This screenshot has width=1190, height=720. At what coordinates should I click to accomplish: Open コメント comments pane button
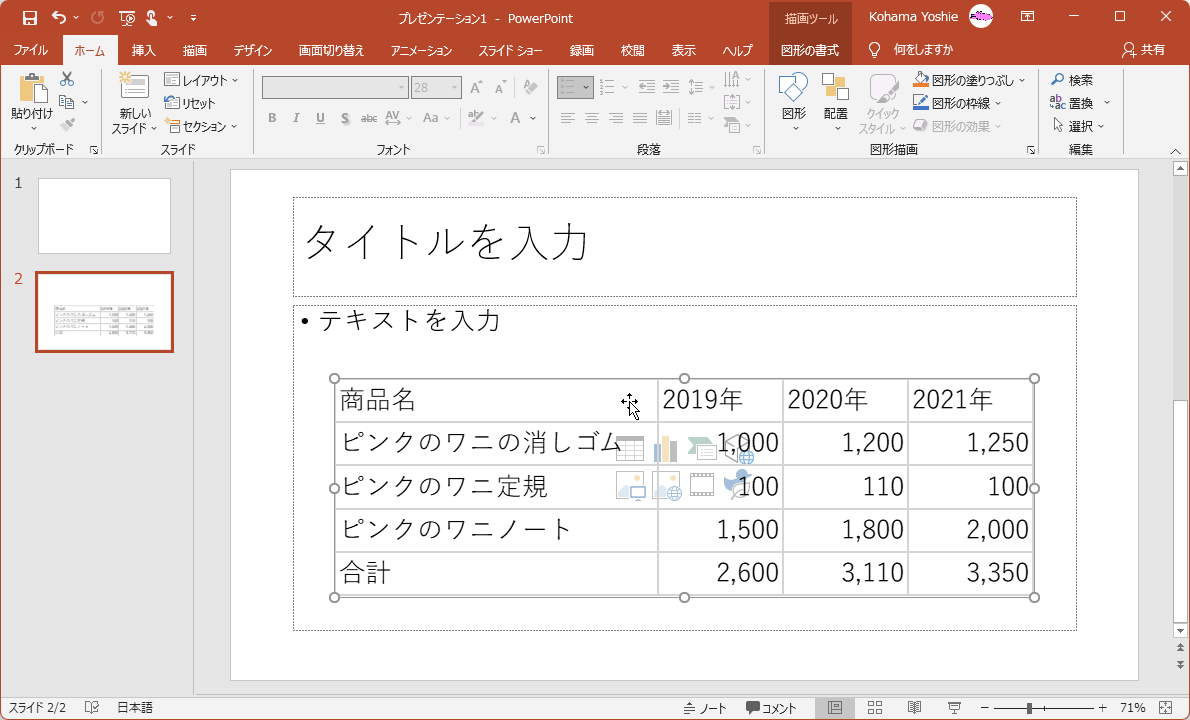coord(771,708)
